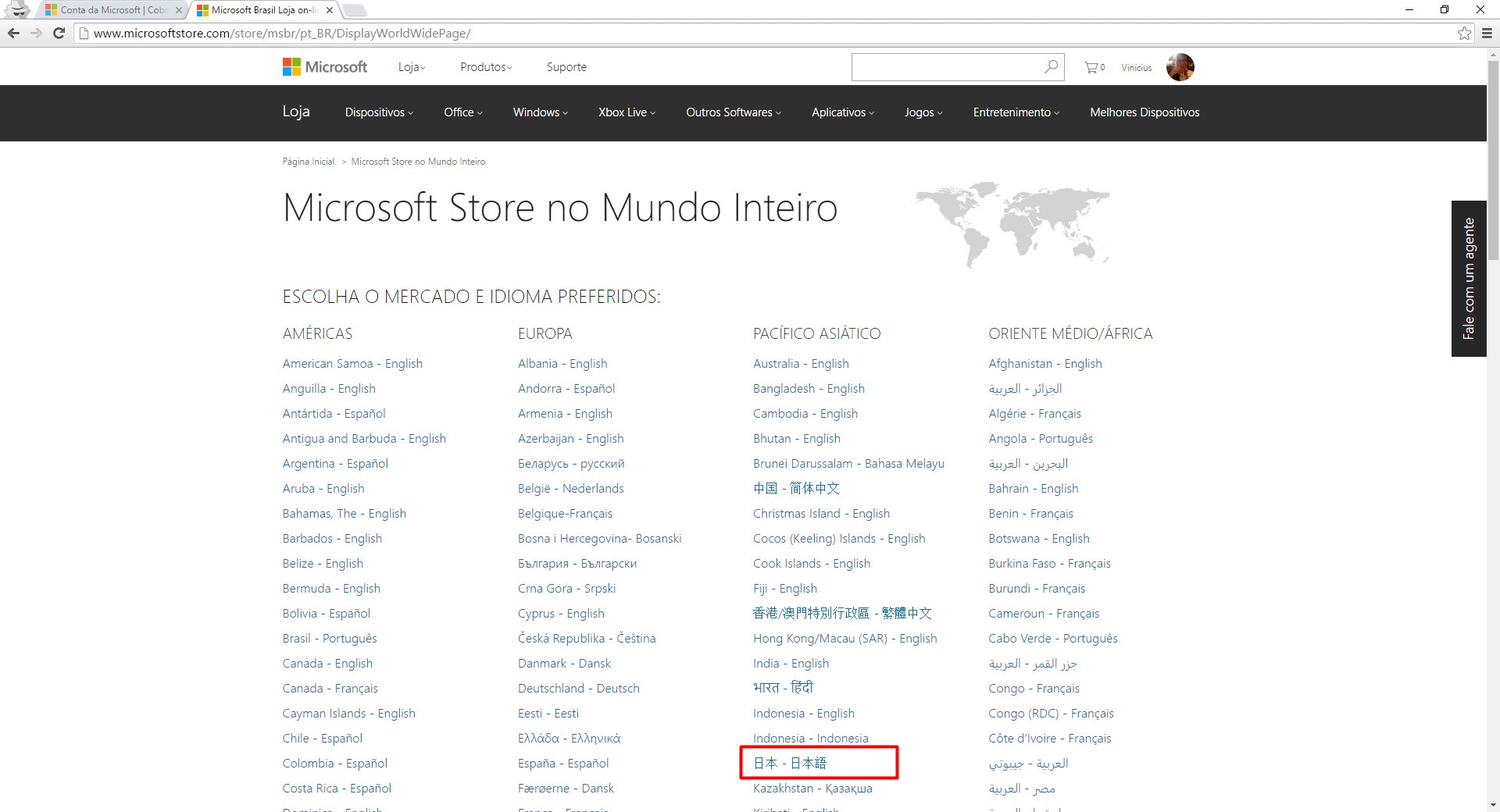Select Danmark - Dansk
Image resolution: width=1500 pixels, height=812 pixels.
[x=564, y=664]
